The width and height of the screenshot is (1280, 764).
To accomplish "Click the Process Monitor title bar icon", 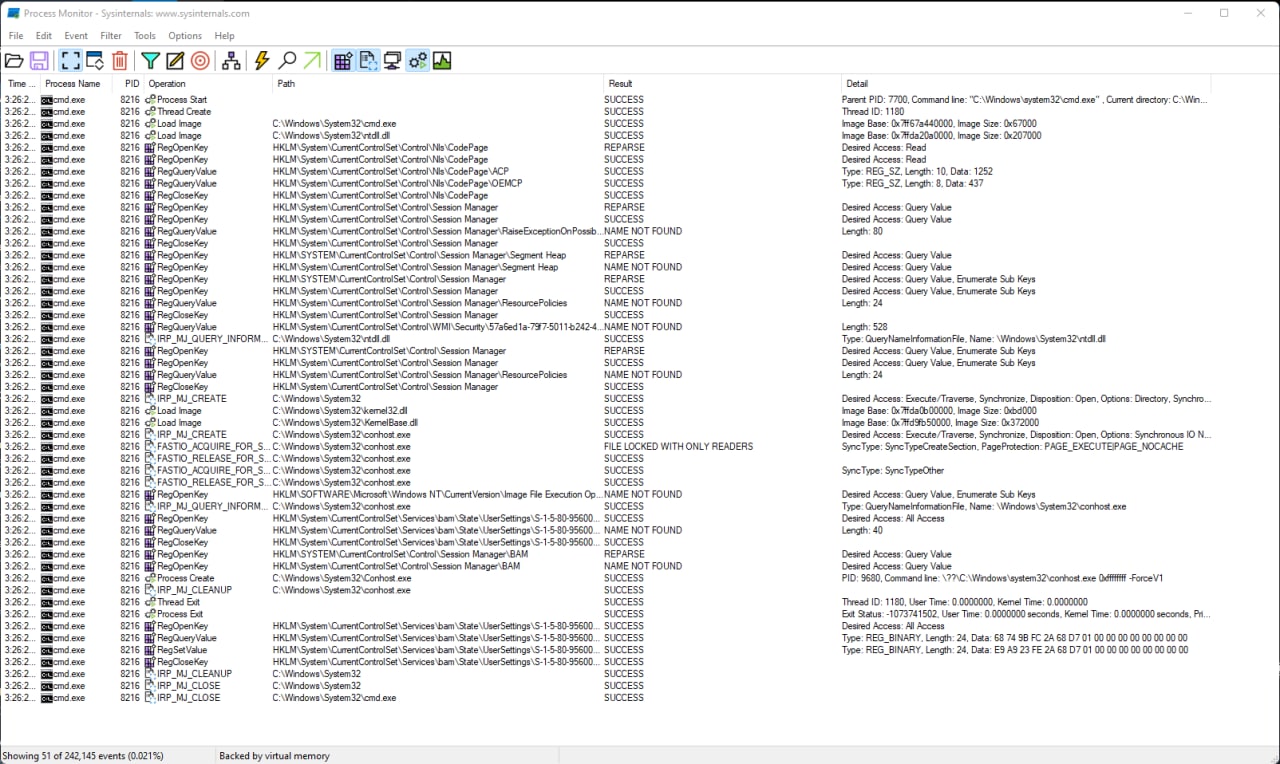I will (13, 13).
